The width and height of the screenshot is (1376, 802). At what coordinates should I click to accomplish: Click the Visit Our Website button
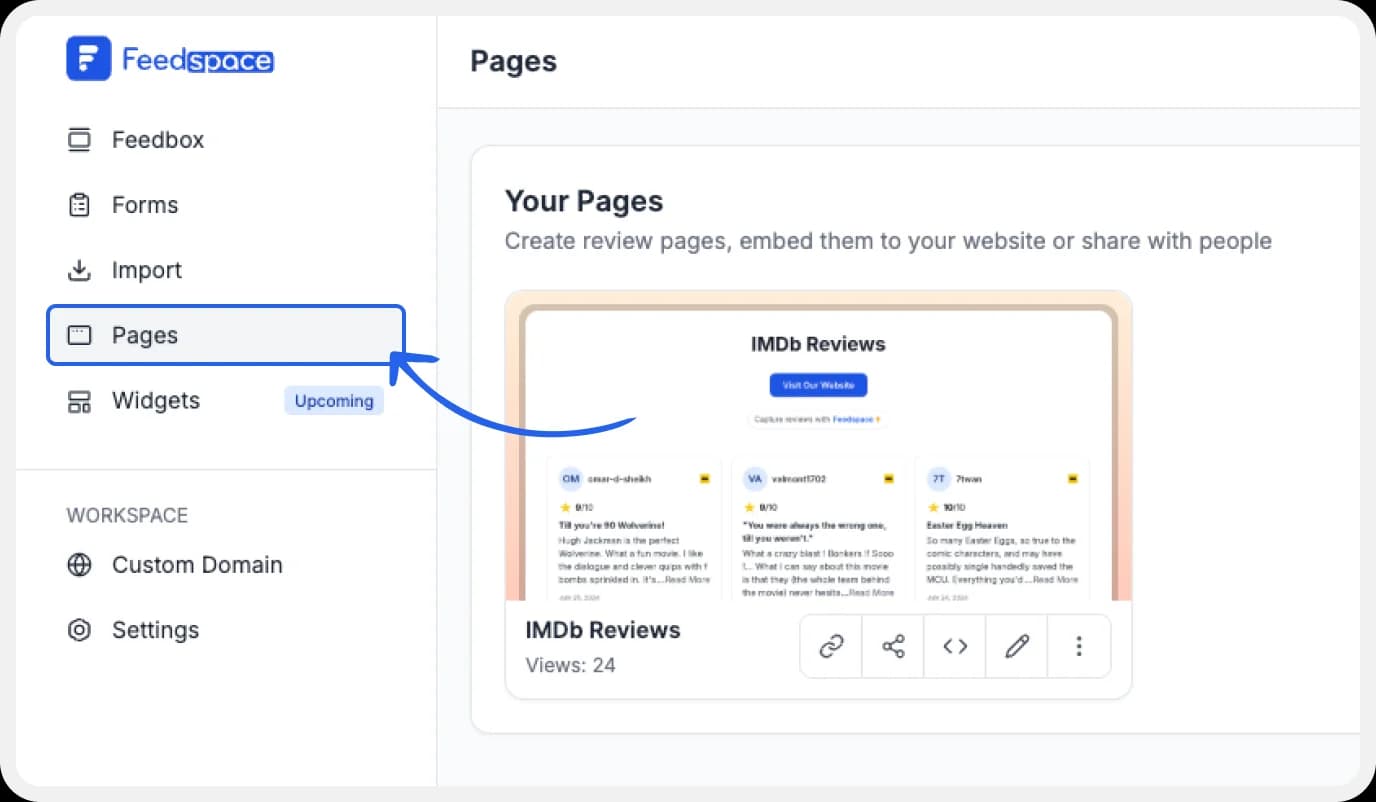[x=818, y=384]
